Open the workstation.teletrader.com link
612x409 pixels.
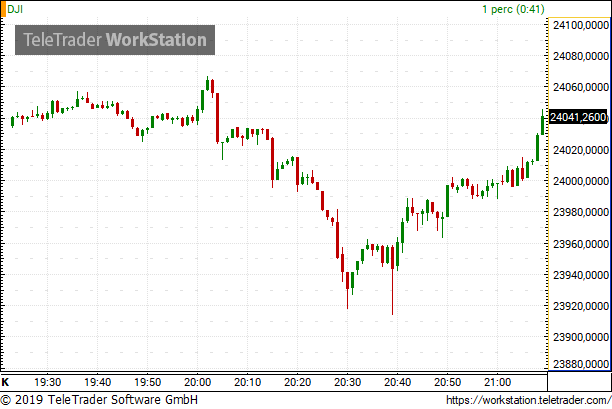pyautogui.click(x=528, y=400)
